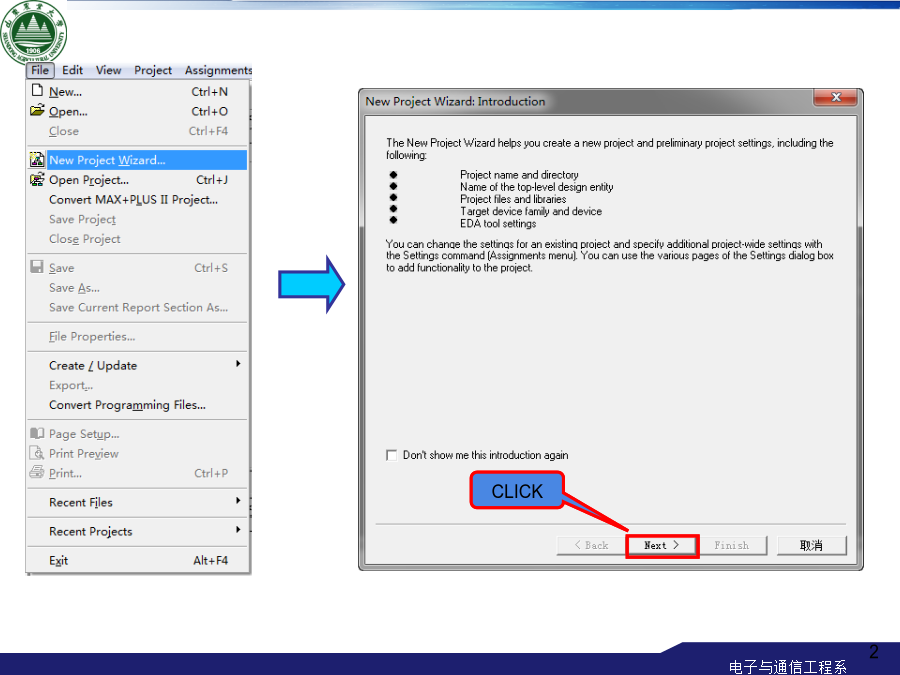Click the Close menu entry

pos(138,131)
